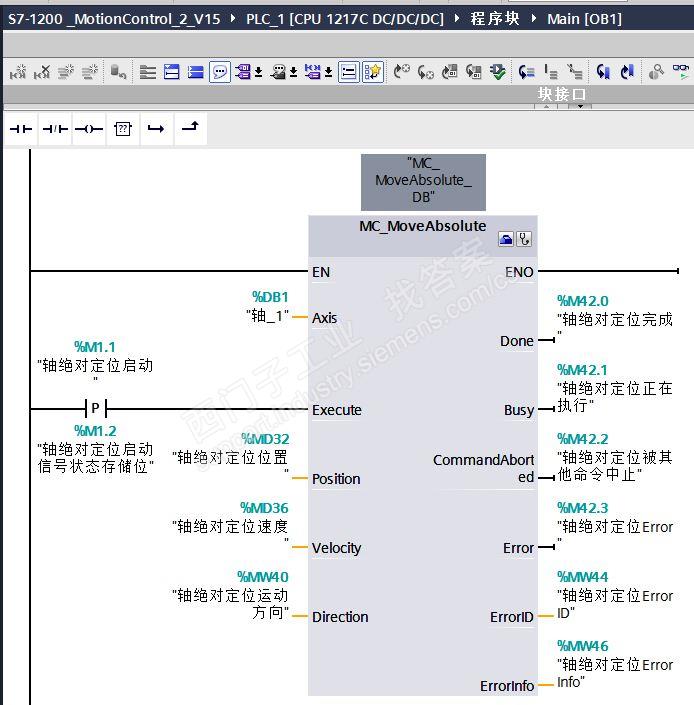Click outdent text lines icon
The width and height of the screenshot is (694, 705).
coord(574,72)
